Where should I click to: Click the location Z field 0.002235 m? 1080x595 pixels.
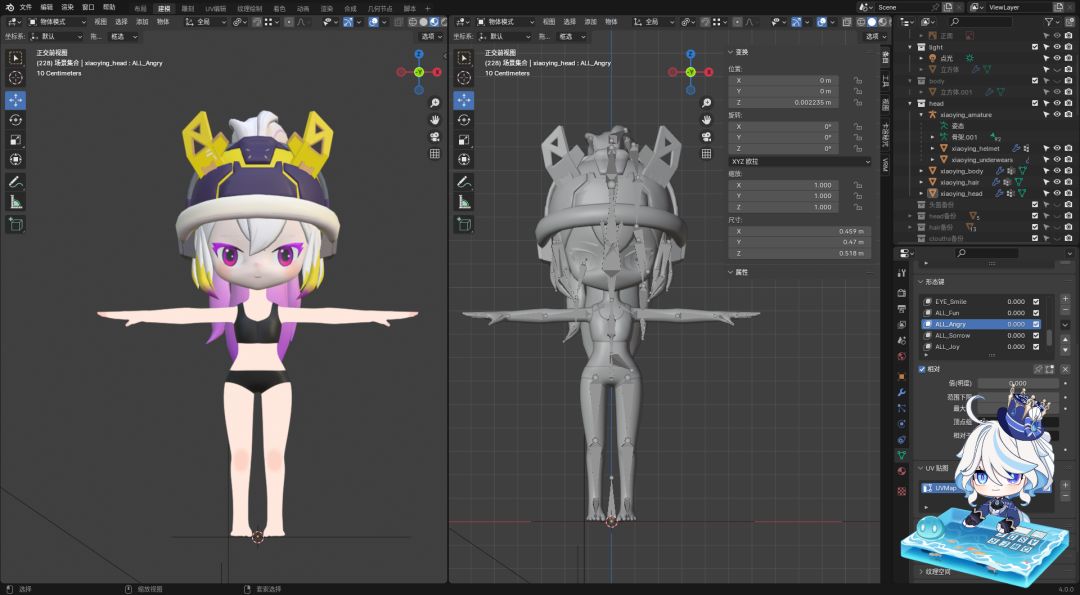(x=785, y=103)
